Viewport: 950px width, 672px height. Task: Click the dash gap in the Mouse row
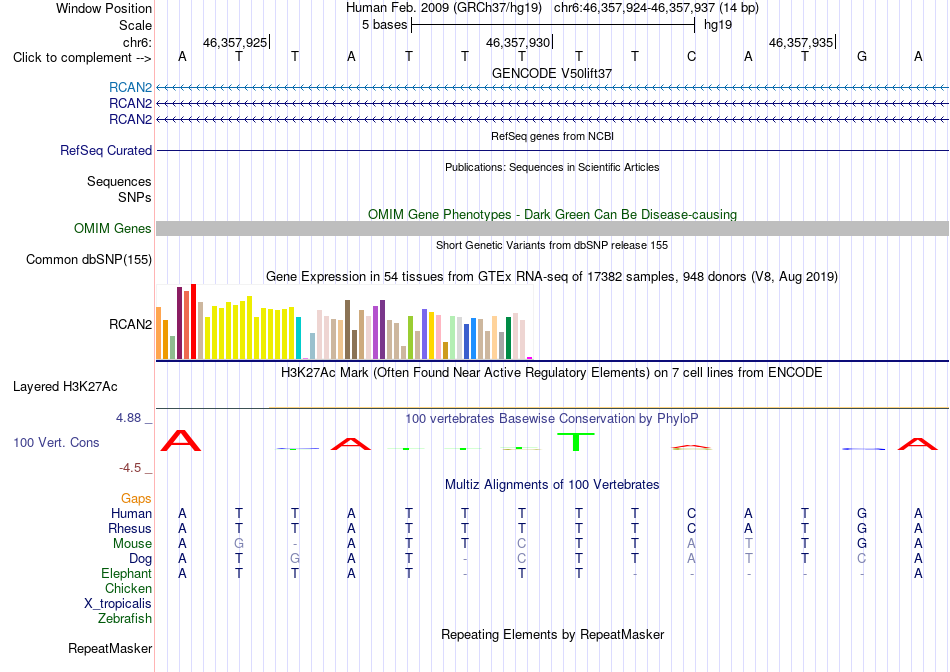[x=294, y=544]
